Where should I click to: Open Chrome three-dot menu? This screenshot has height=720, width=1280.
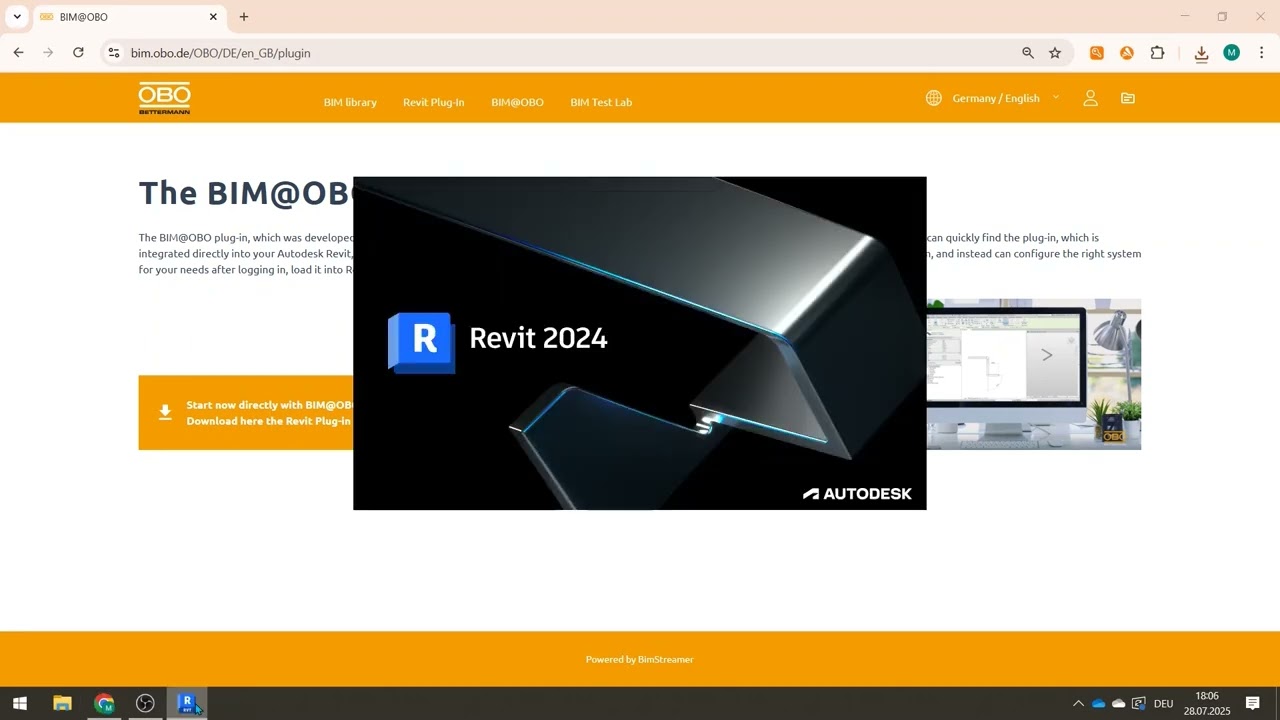tap(1262, 53)
